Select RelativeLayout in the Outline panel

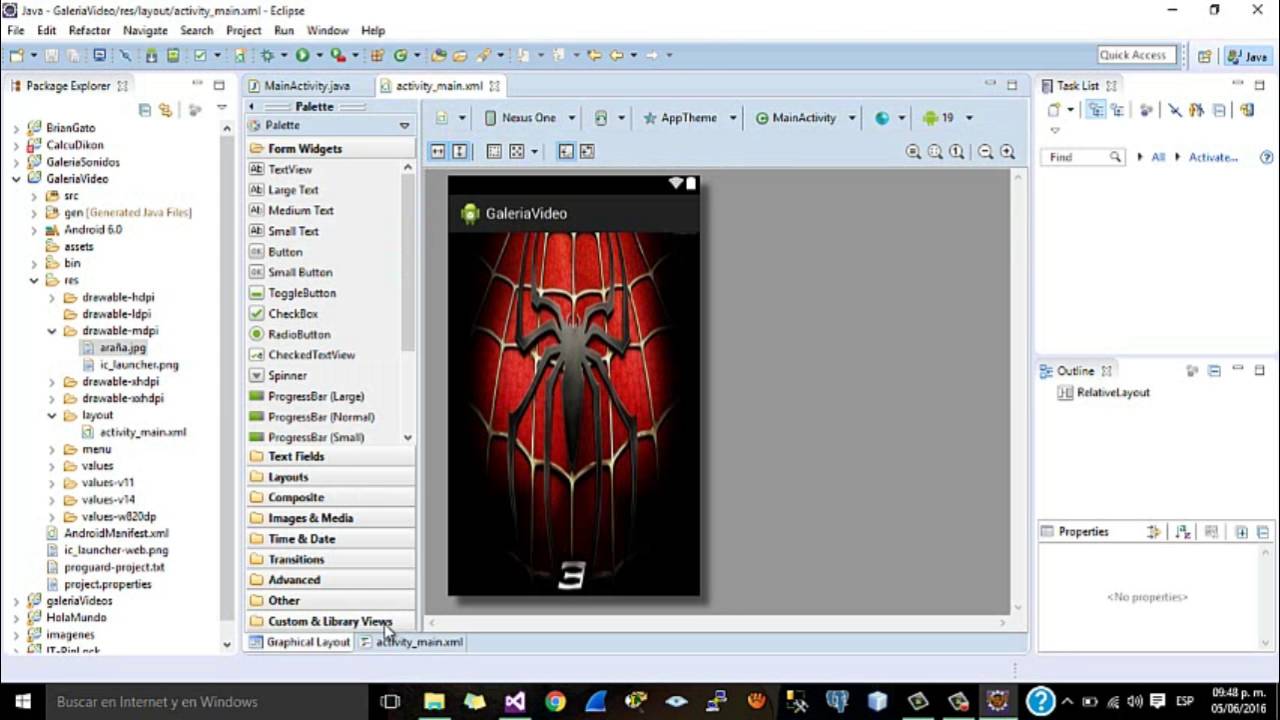click(1113, 393)
